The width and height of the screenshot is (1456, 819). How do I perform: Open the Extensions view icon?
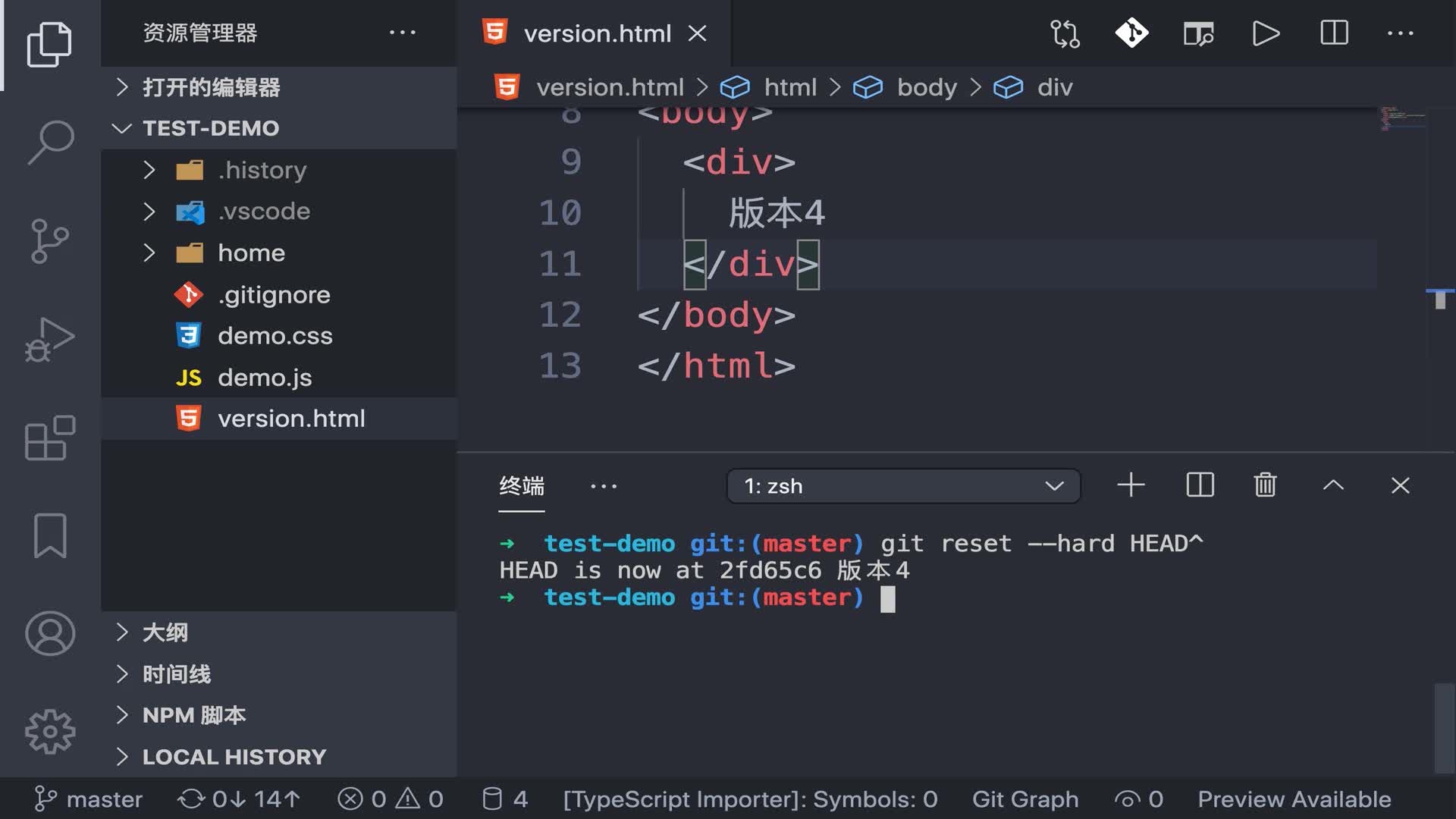point(50,438)
